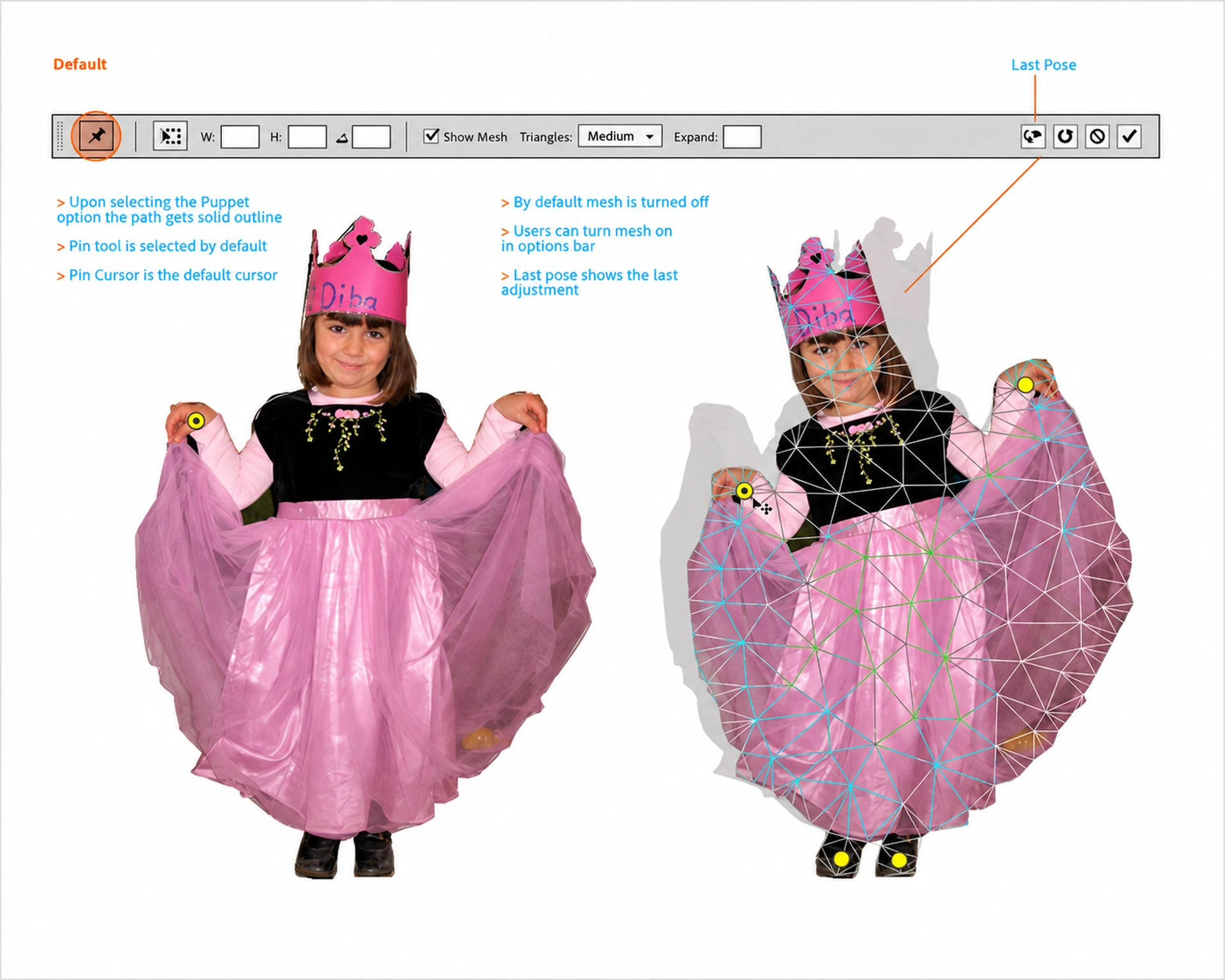The image size is (1225, 980).
Task: Click the selected pin near the cursor
Action: click(x=744, y=491)
